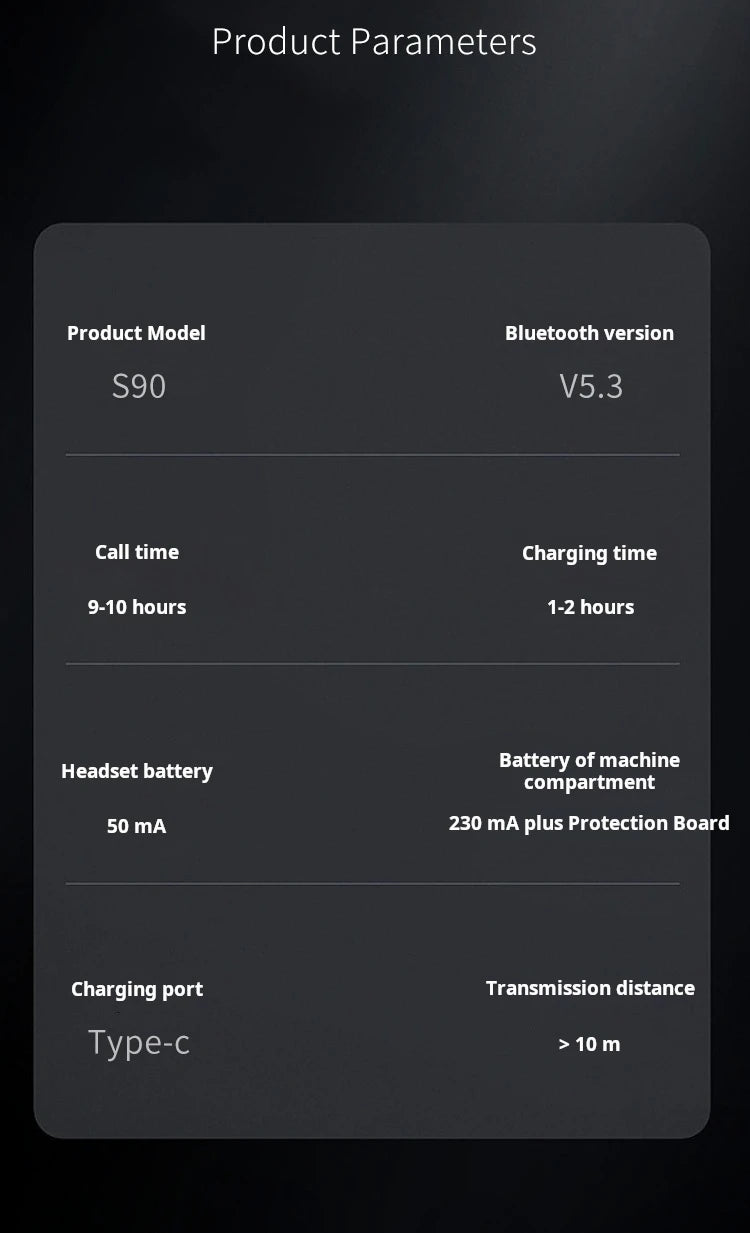Click the V5.3 Bluetooth value
This screenshot has width=750, height=1233.
(591, 386)
